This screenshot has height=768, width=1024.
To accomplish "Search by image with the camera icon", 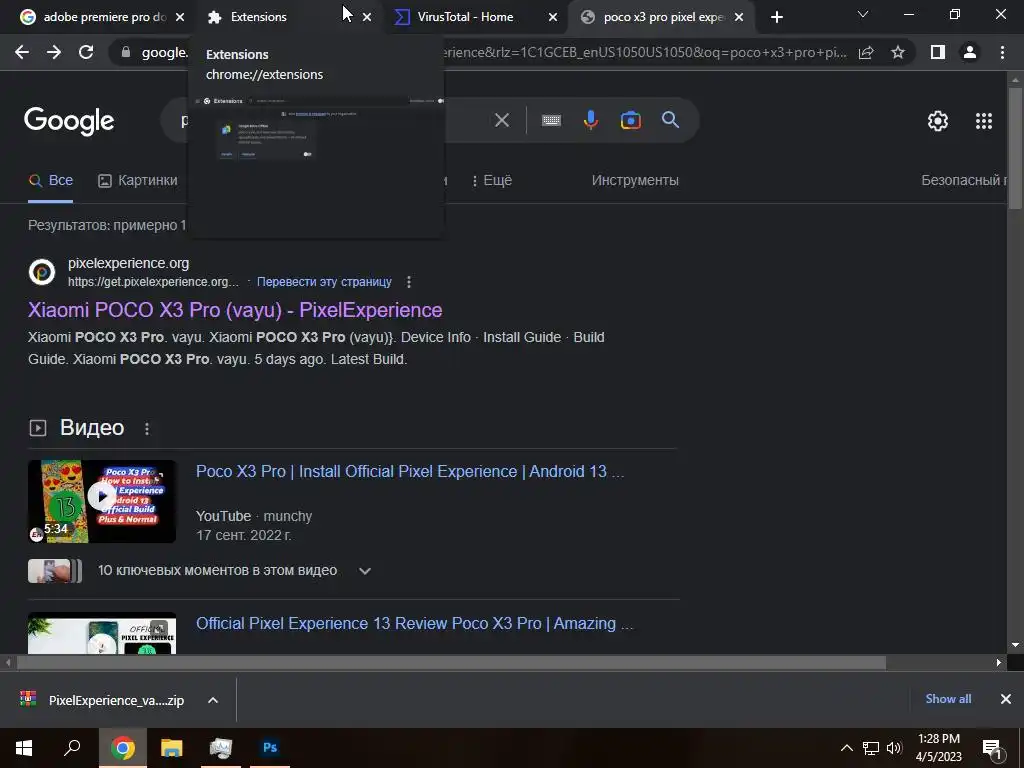I will pos(631,120).
